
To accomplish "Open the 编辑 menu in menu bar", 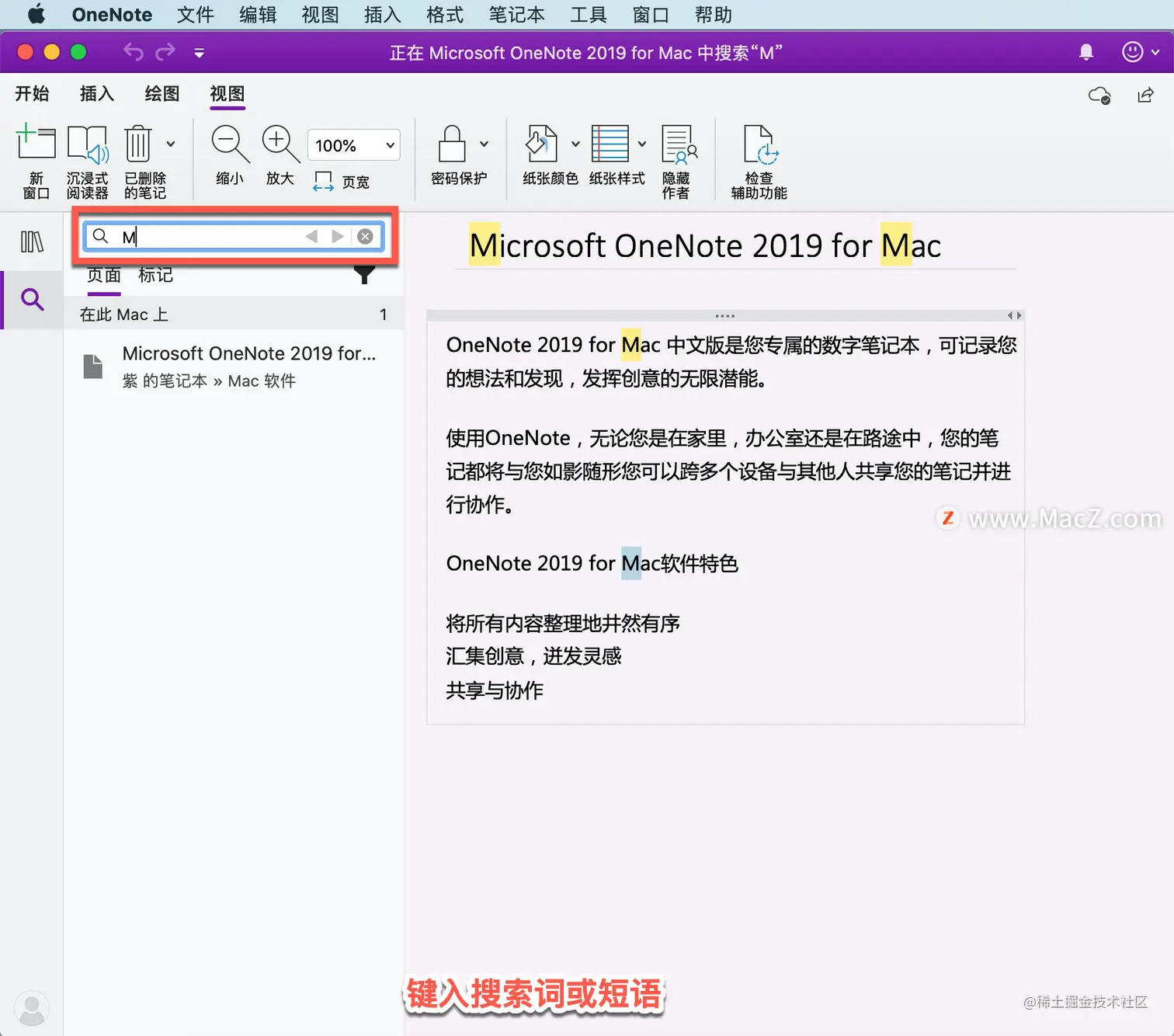I will point(258,14).
